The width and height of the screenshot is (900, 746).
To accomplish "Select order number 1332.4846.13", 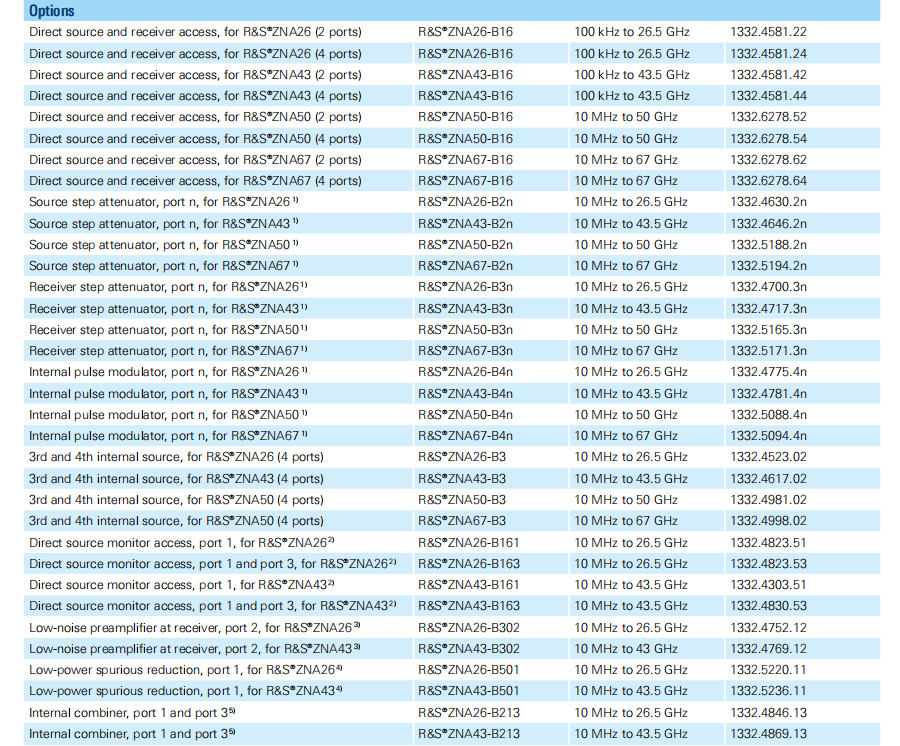I will click(768, 713).
